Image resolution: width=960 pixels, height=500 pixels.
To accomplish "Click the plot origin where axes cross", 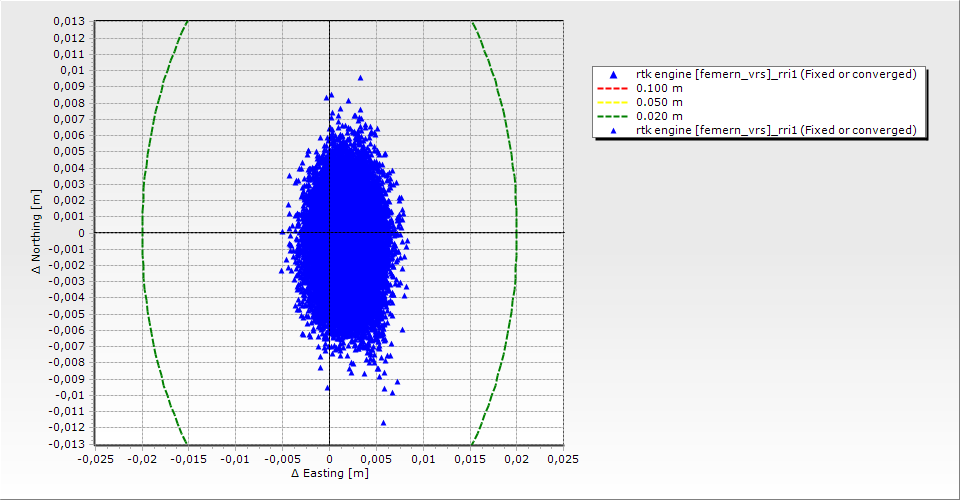I will coord(329,233).
